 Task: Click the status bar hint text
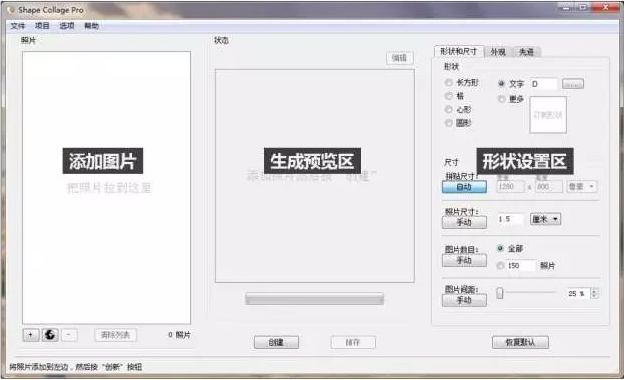click(76, 367)
